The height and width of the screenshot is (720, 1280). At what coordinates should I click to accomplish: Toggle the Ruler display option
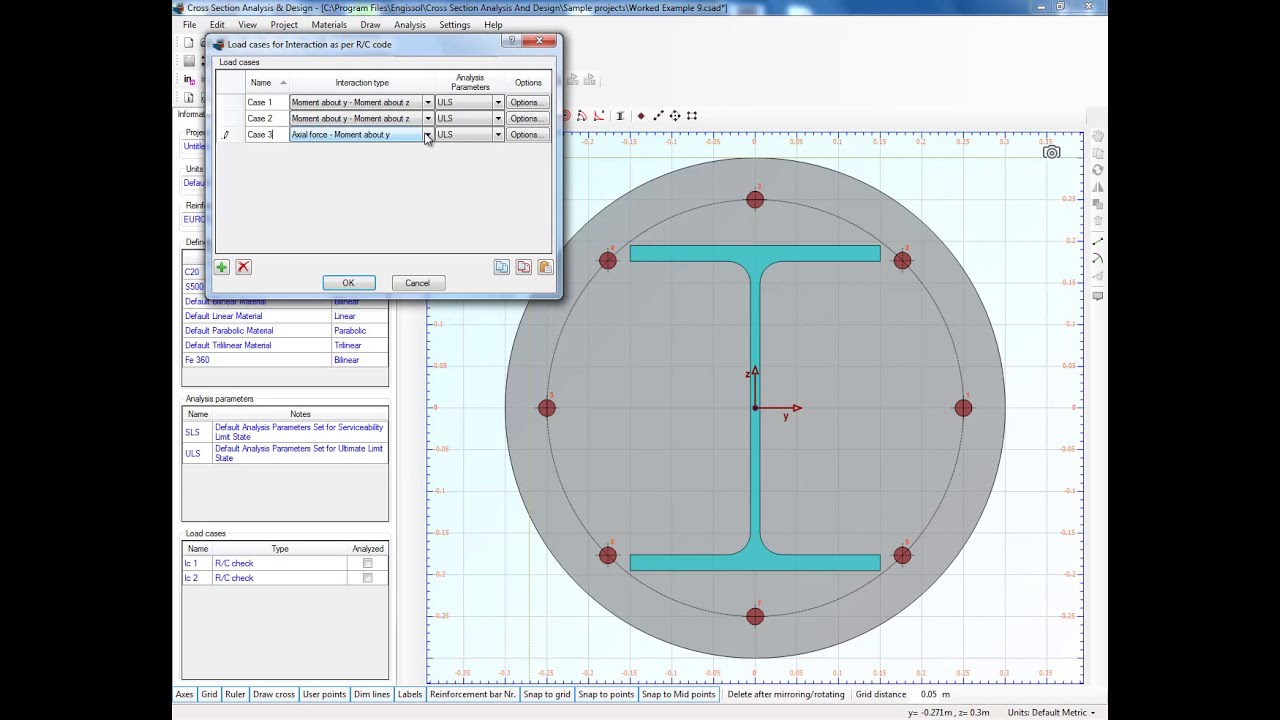pos(235,694)
